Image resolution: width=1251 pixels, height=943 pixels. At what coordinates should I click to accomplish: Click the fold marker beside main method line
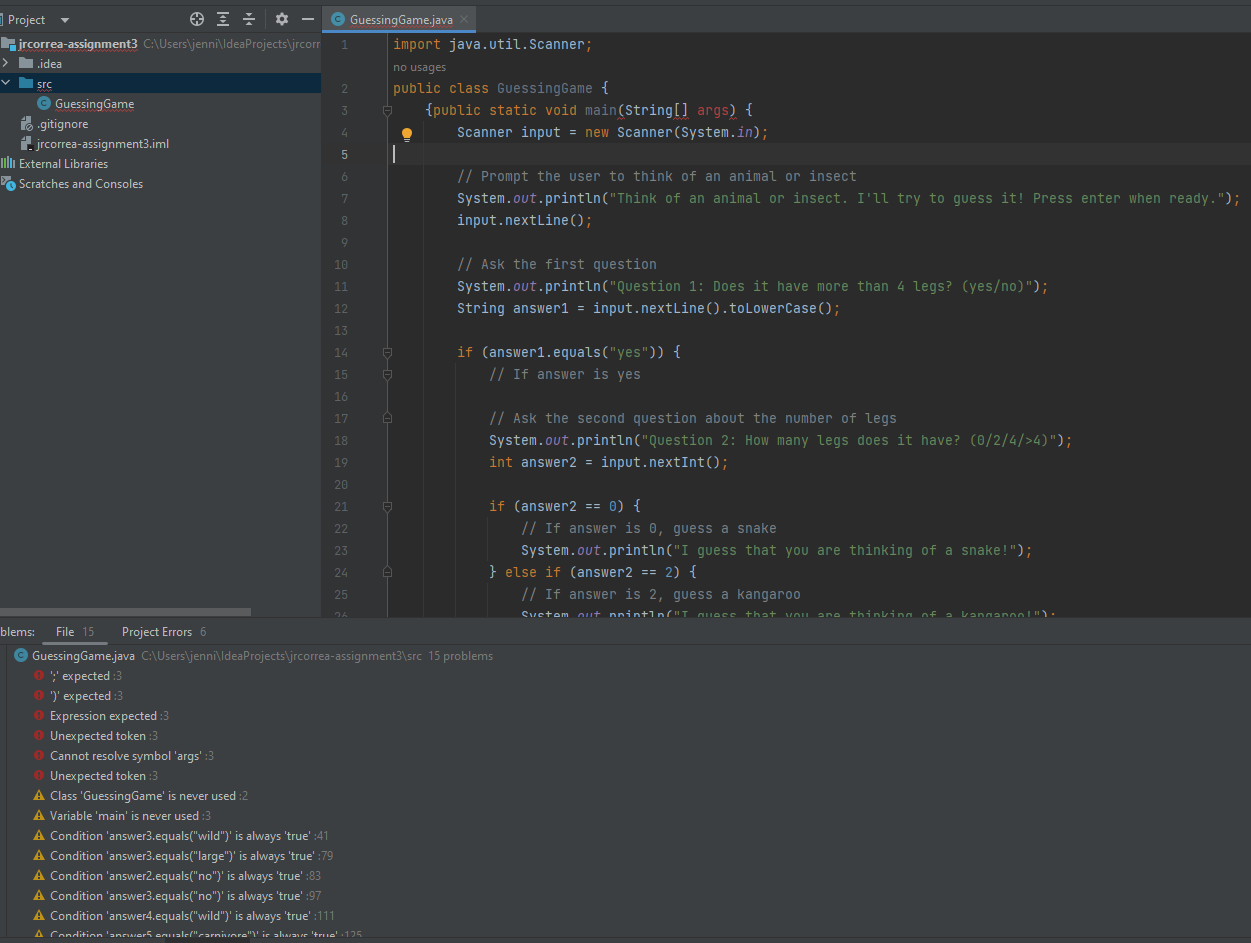(x=387, y=111)
